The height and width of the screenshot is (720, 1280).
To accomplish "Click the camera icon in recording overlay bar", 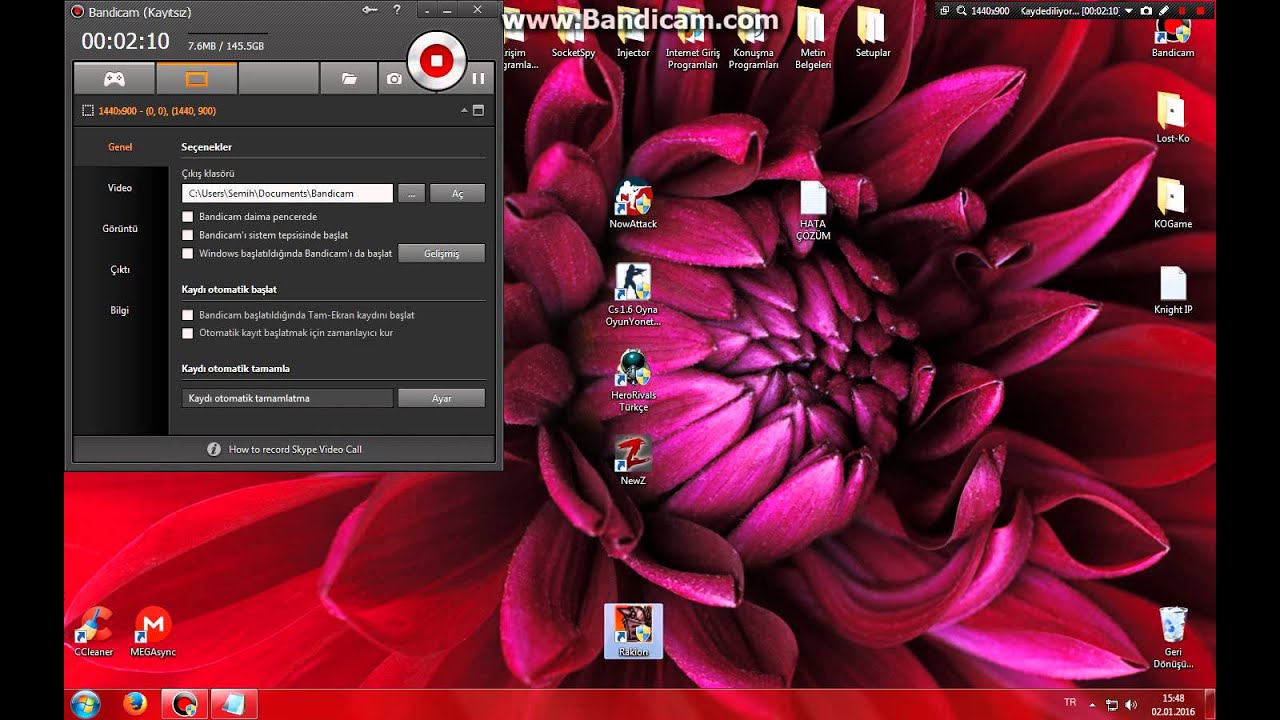I will tap(1146, 10).
